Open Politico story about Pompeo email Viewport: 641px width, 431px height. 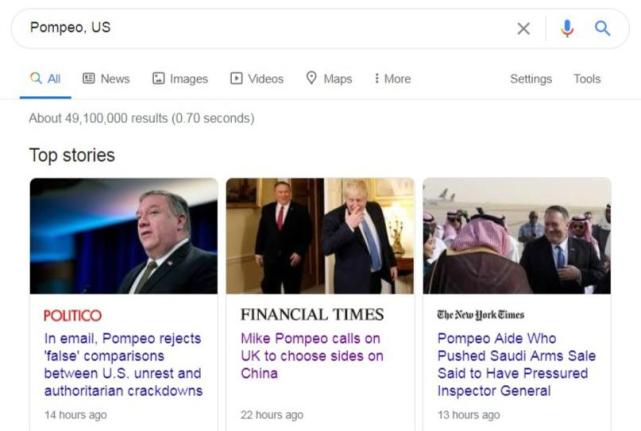coord(122,364)
